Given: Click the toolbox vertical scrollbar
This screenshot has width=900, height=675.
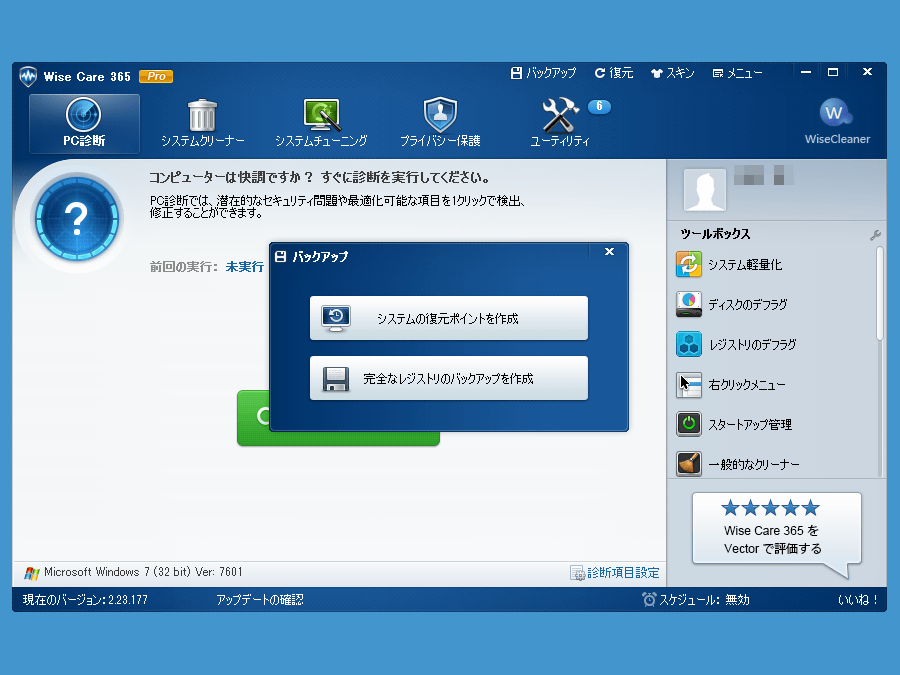Looking at the screenshot, I should (x=879, y=293).
